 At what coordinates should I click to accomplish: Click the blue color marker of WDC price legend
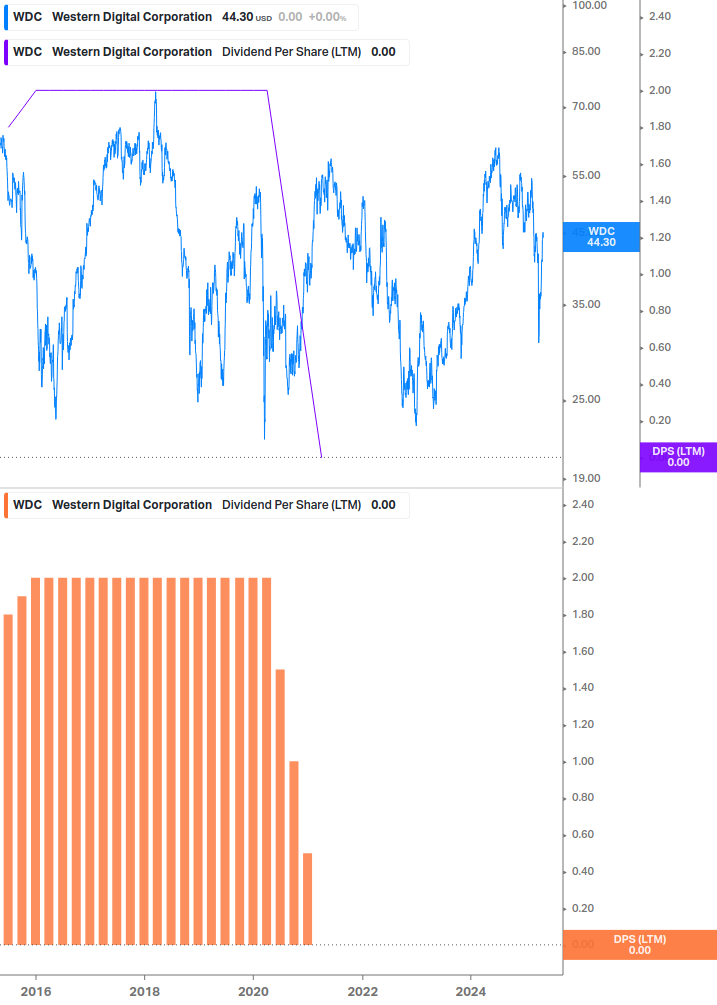point(6,17)
